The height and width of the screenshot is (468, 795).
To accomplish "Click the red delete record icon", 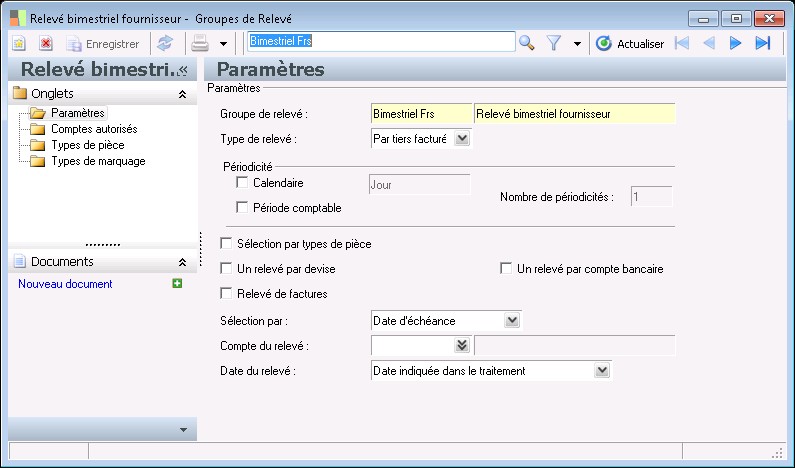I will click(46, 44).
